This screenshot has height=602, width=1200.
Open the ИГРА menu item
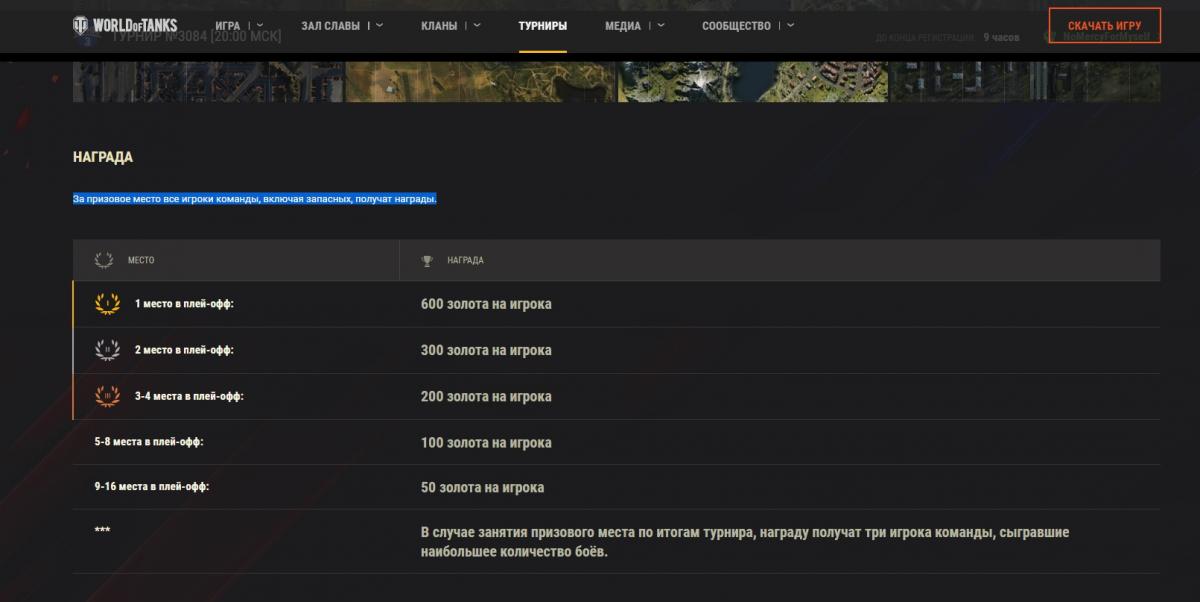coord(228,26)
